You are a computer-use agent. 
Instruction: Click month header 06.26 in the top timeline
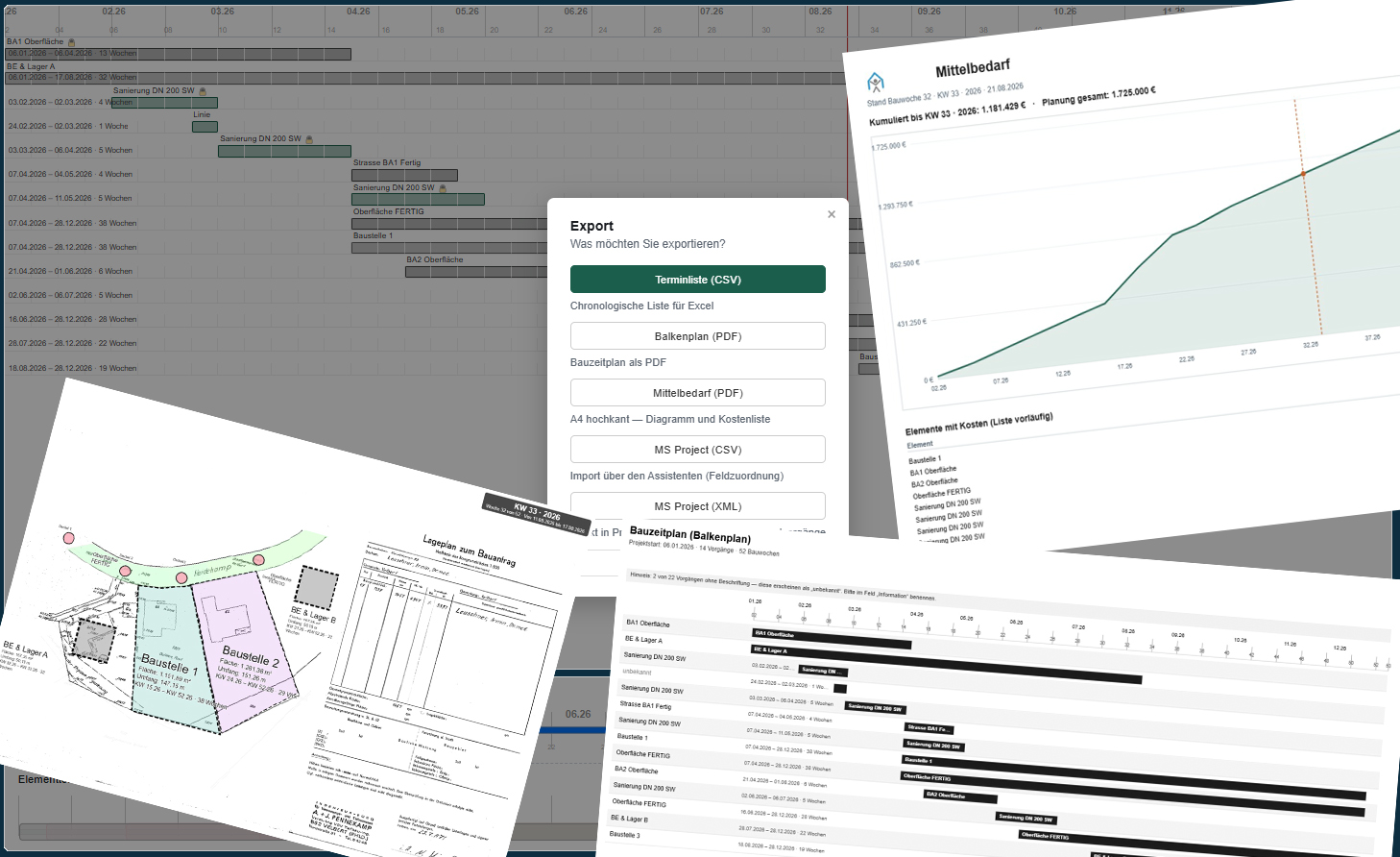click(x=576, y=12)
